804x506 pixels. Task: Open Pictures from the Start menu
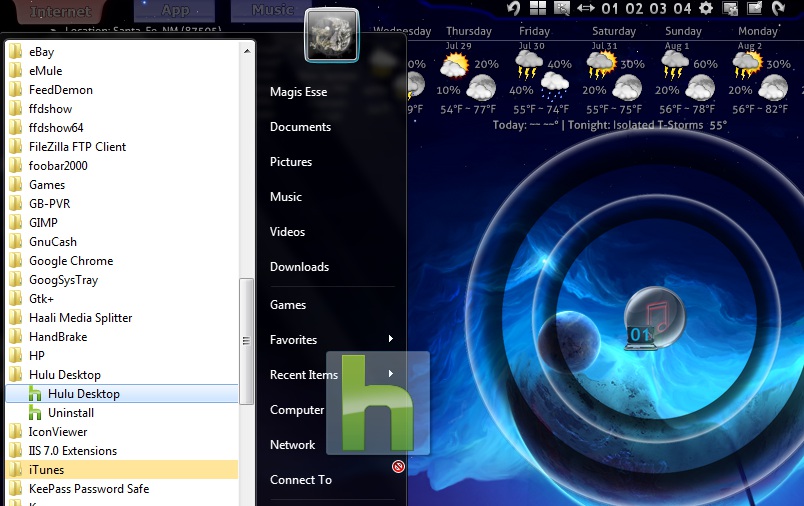tap(291, 161)
